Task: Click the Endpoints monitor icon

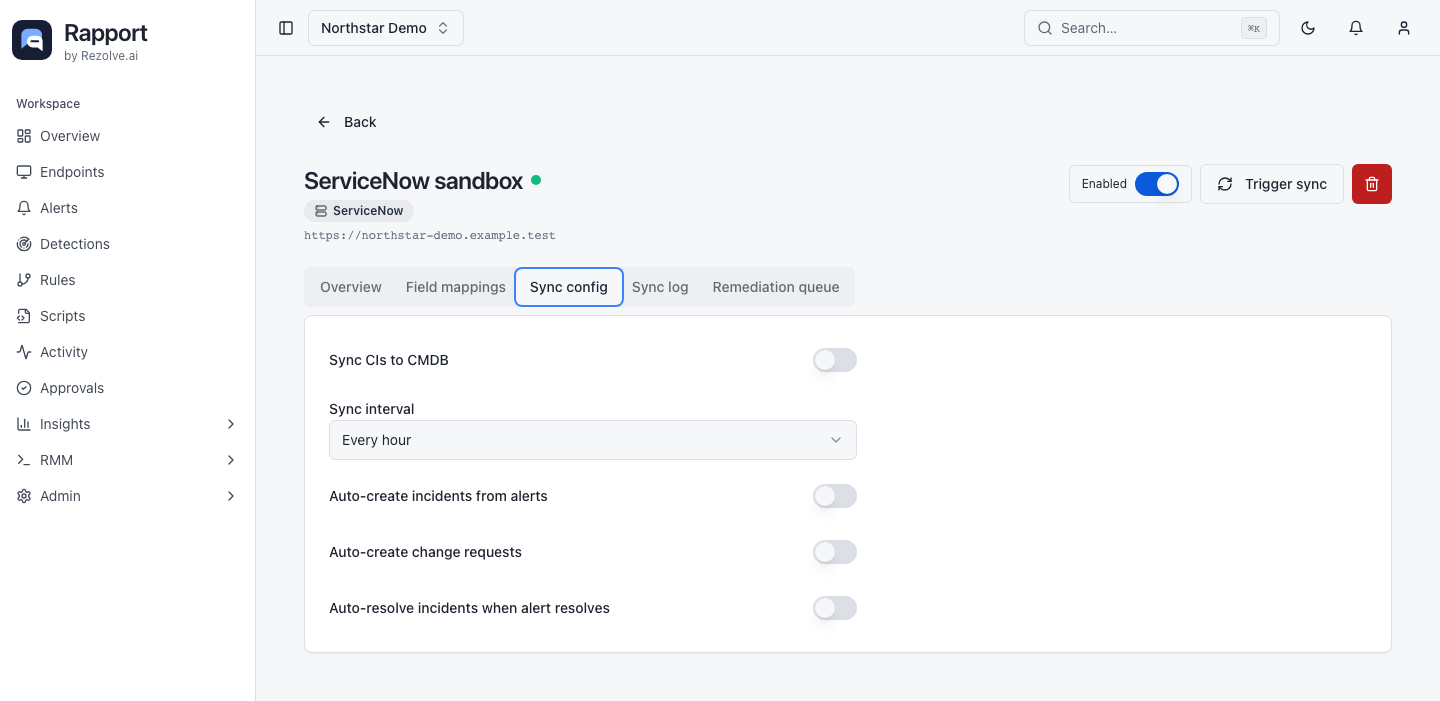Action: [x=24, y=172]
